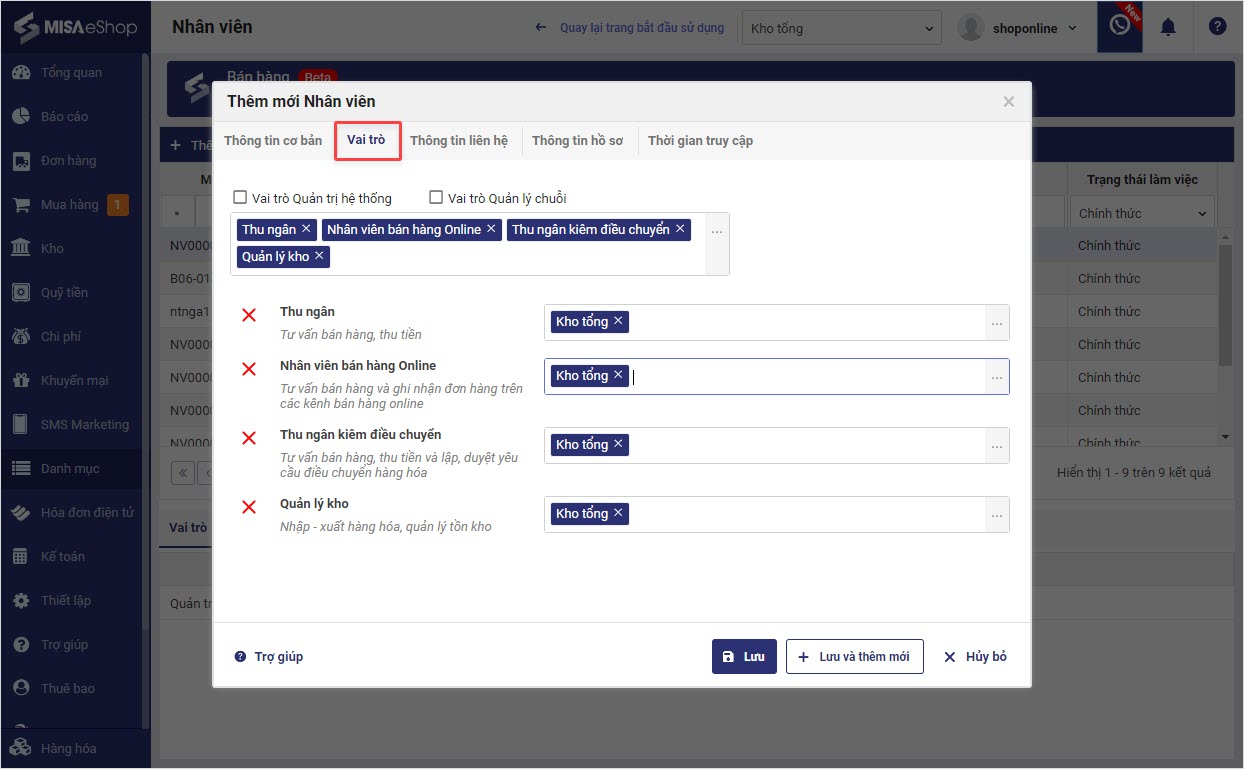This screenshot has width=1244, height=769.
Task: Click Lưu và thêm mới button
Action: coord(854,657)
